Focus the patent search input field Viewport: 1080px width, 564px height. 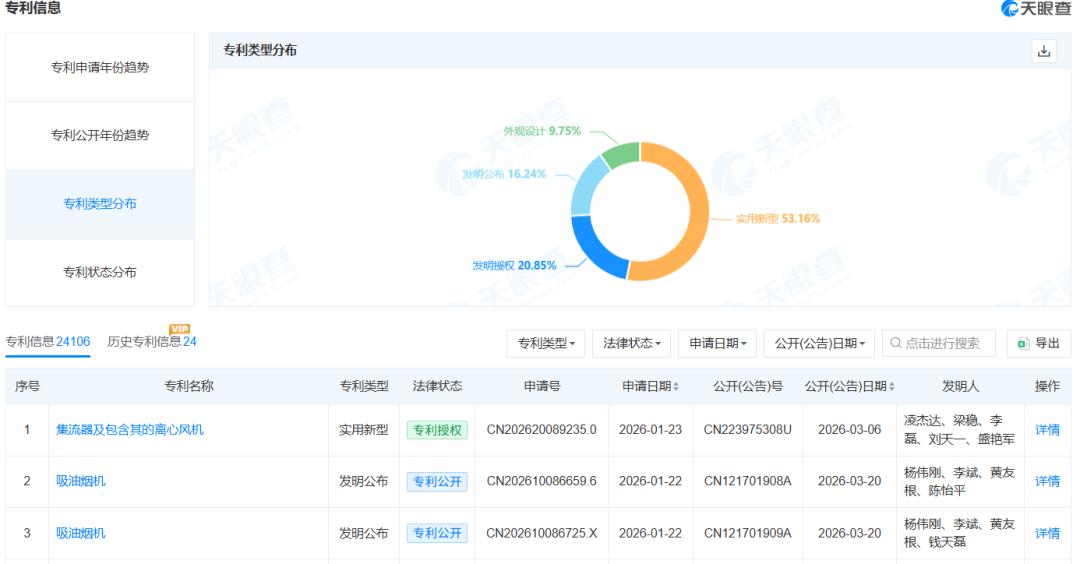[945, 343]
